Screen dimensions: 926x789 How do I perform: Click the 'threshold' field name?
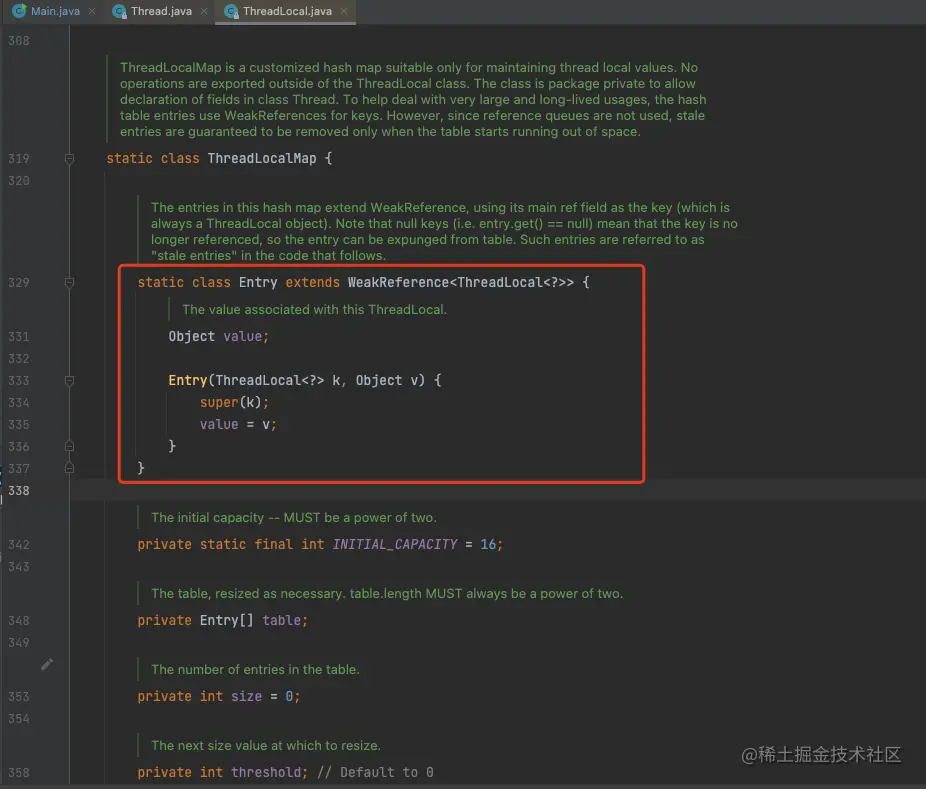pyautogui.click(x=266, y=772)
